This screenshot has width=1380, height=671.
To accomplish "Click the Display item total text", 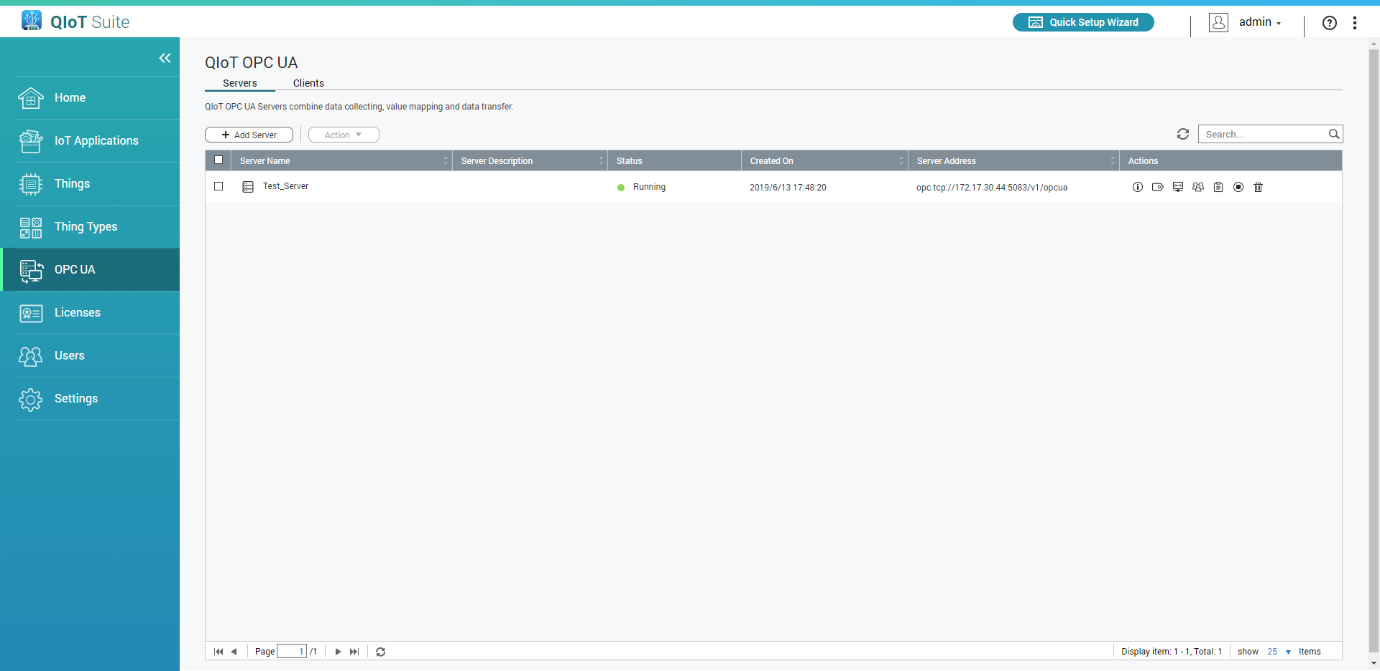I will pyautogui.click(x=1172, y=652).
